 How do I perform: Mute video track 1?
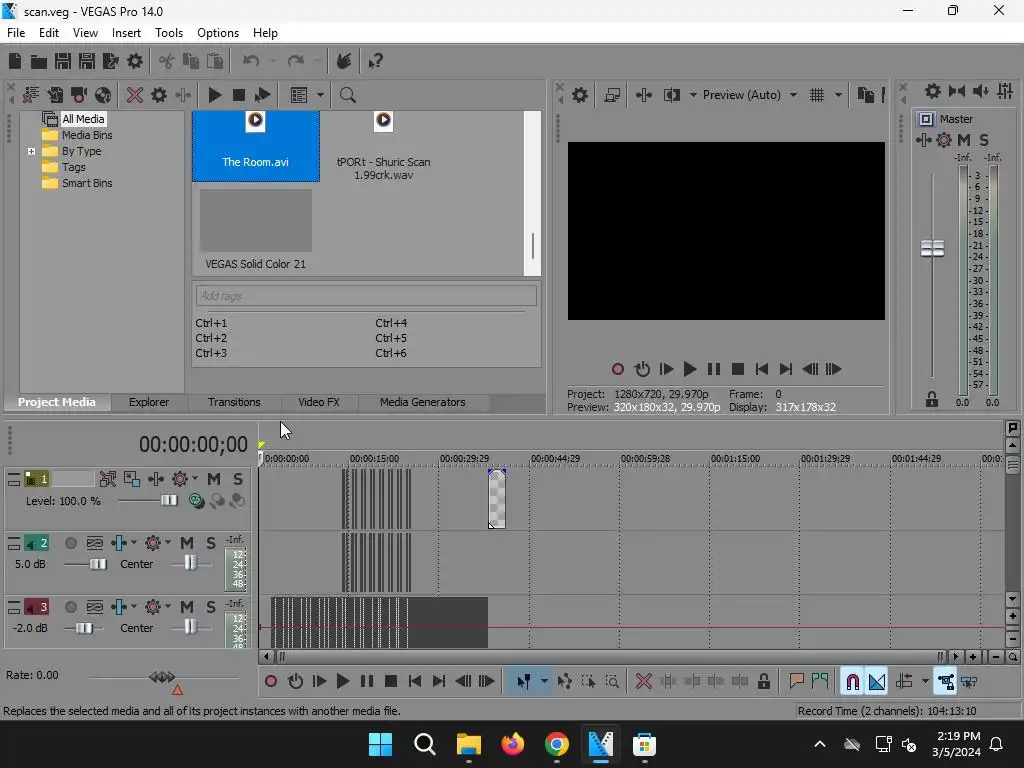214,479
